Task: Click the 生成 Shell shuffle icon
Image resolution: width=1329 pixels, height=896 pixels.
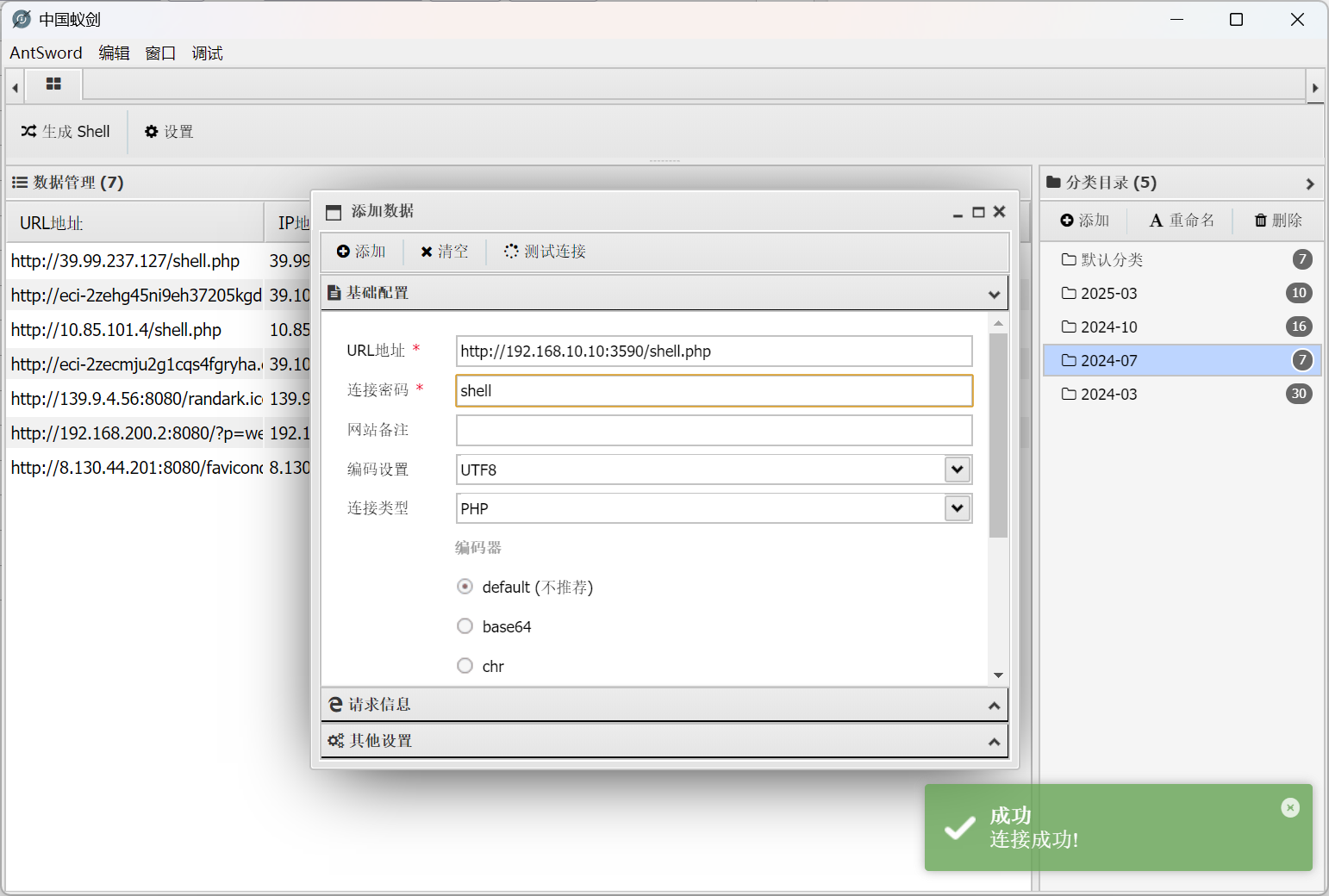Action: click(x=28, y=132)
